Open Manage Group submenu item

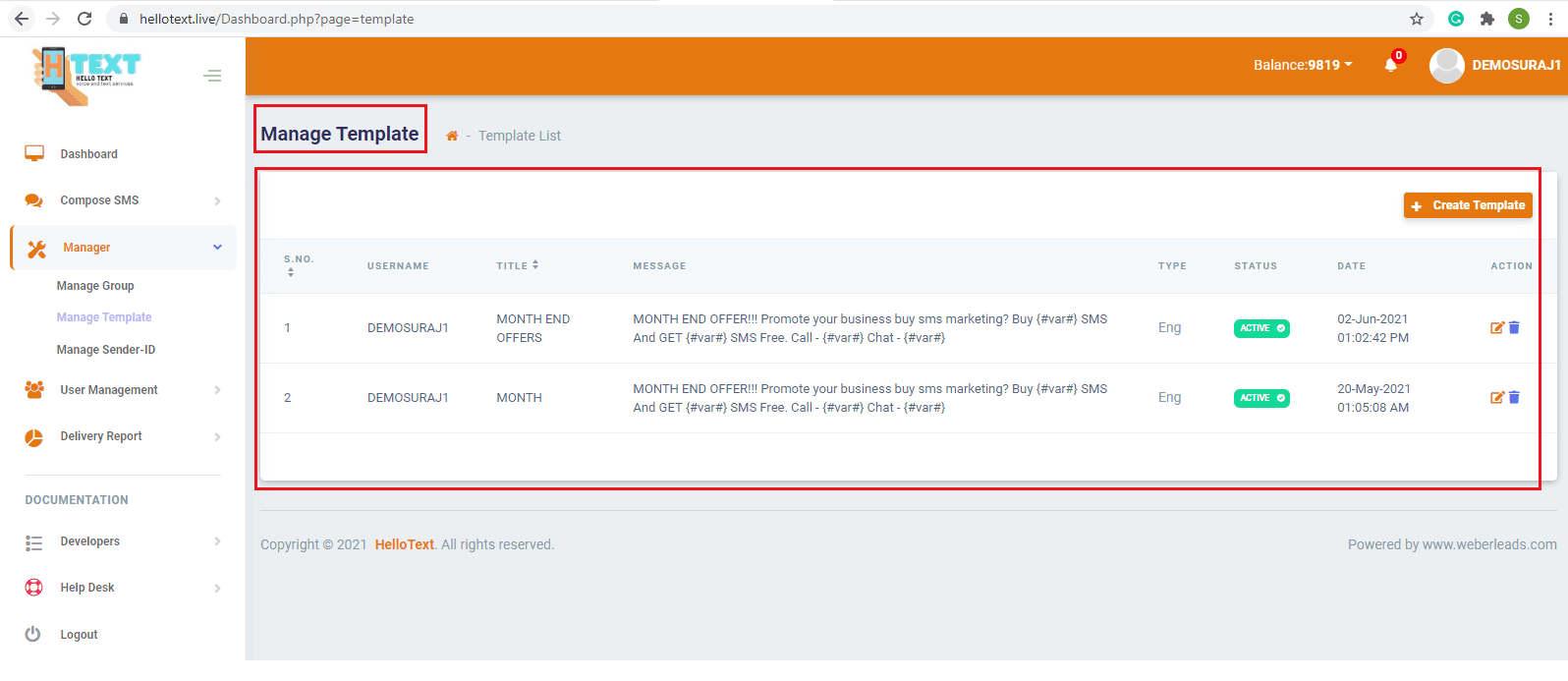[95, 286]
